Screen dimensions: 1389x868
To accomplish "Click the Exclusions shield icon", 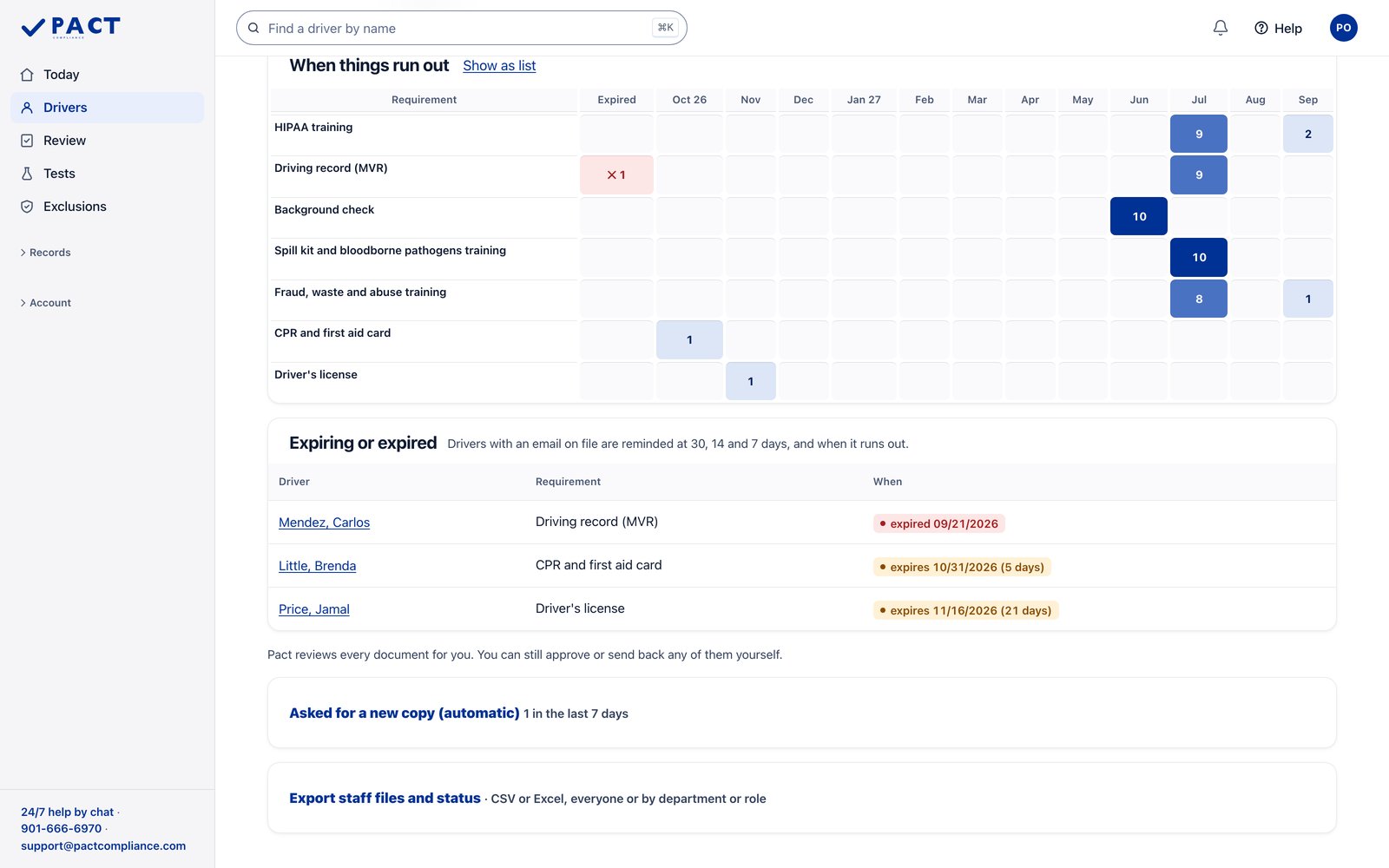I will pos(27,207).
